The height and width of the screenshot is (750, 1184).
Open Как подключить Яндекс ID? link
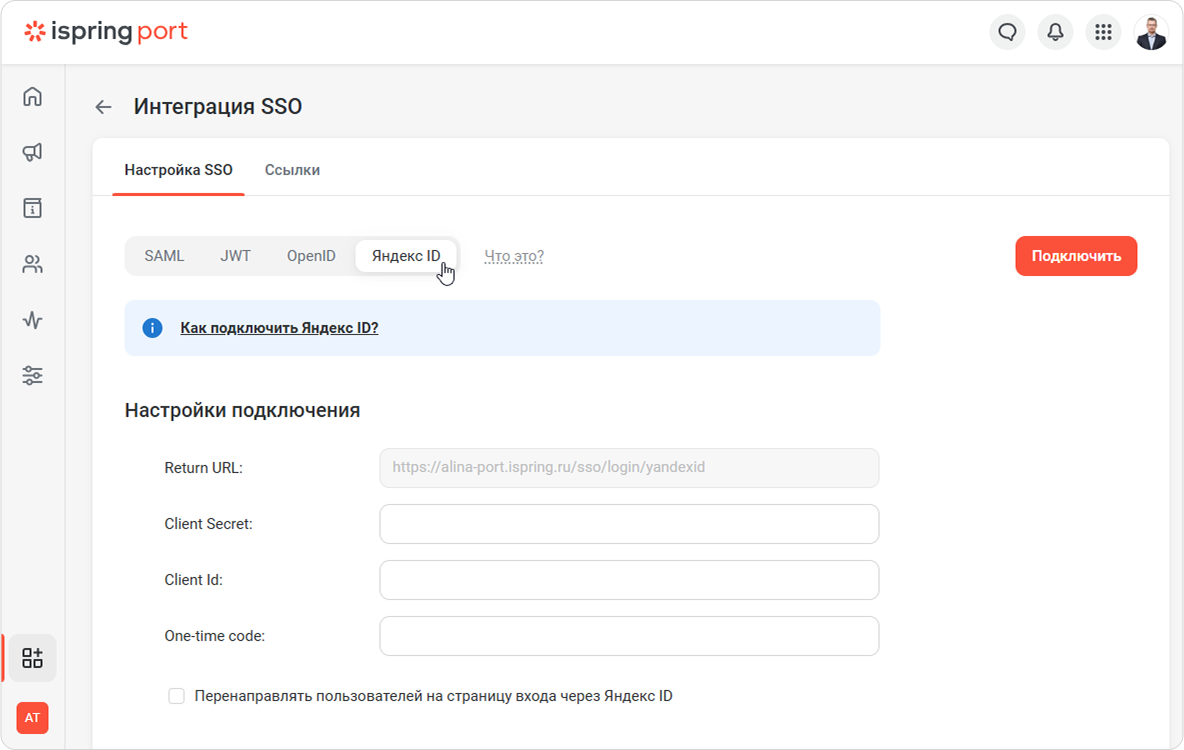pos(279,328)
